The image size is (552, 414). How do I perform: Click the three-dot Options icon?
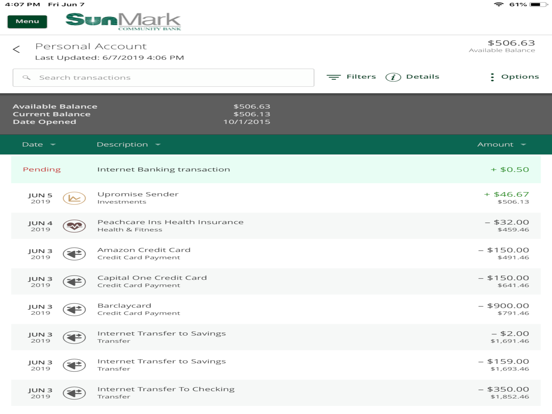[x=492, y=77]
